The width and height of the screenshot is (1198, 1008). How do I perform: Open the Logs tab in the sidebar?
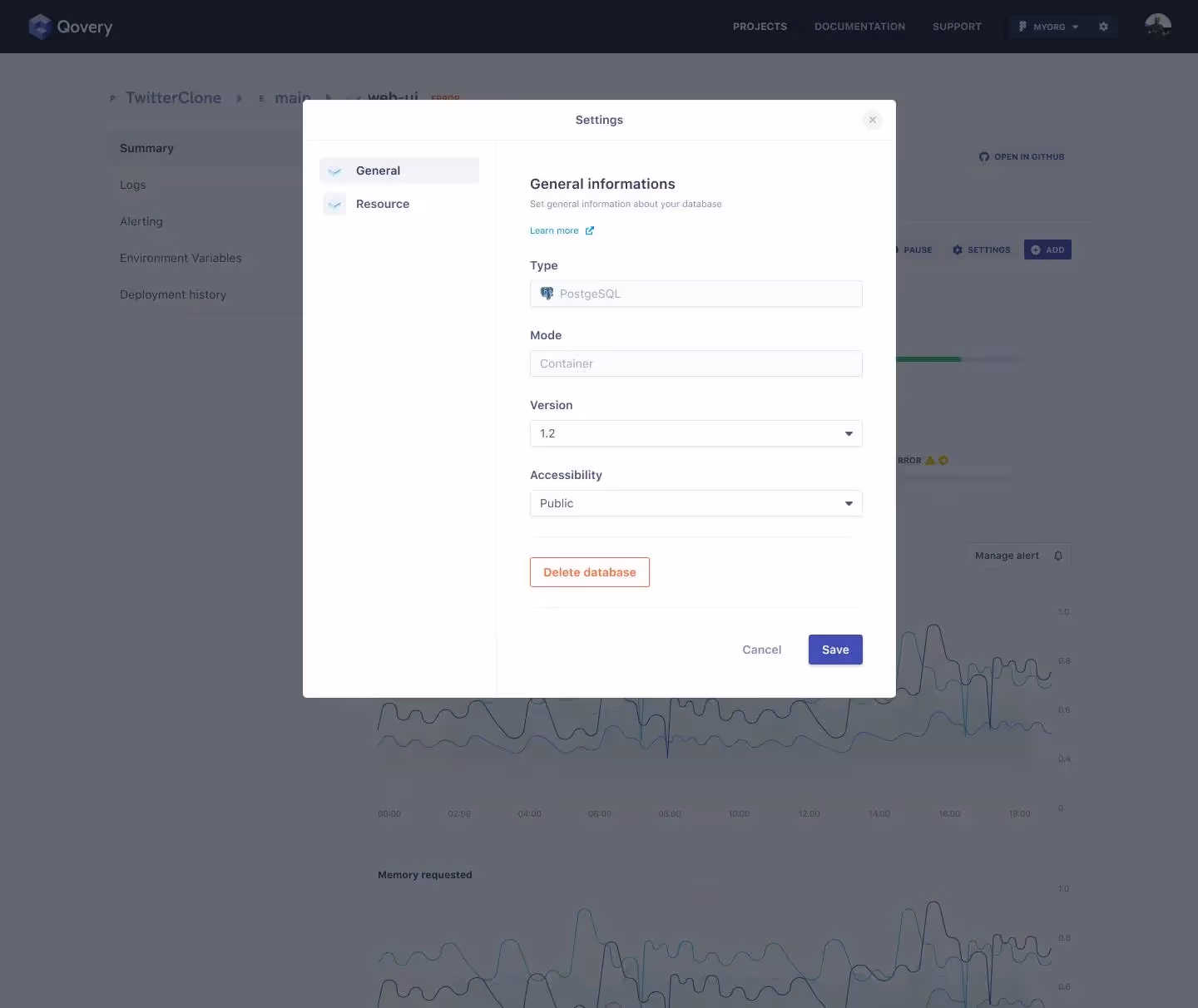click(x=133, y=185)
